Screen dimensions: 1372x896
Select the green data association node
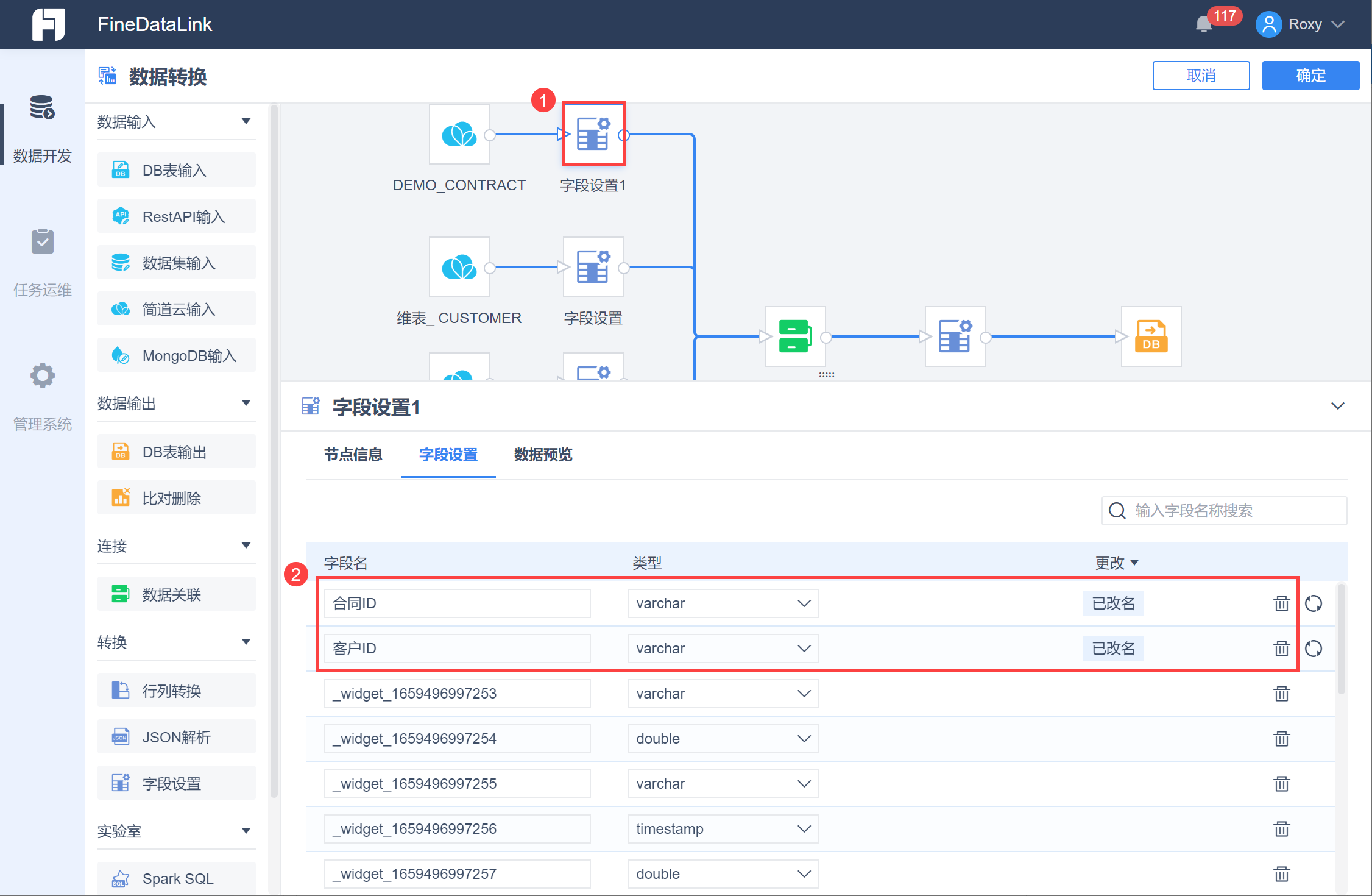(795, 336)
